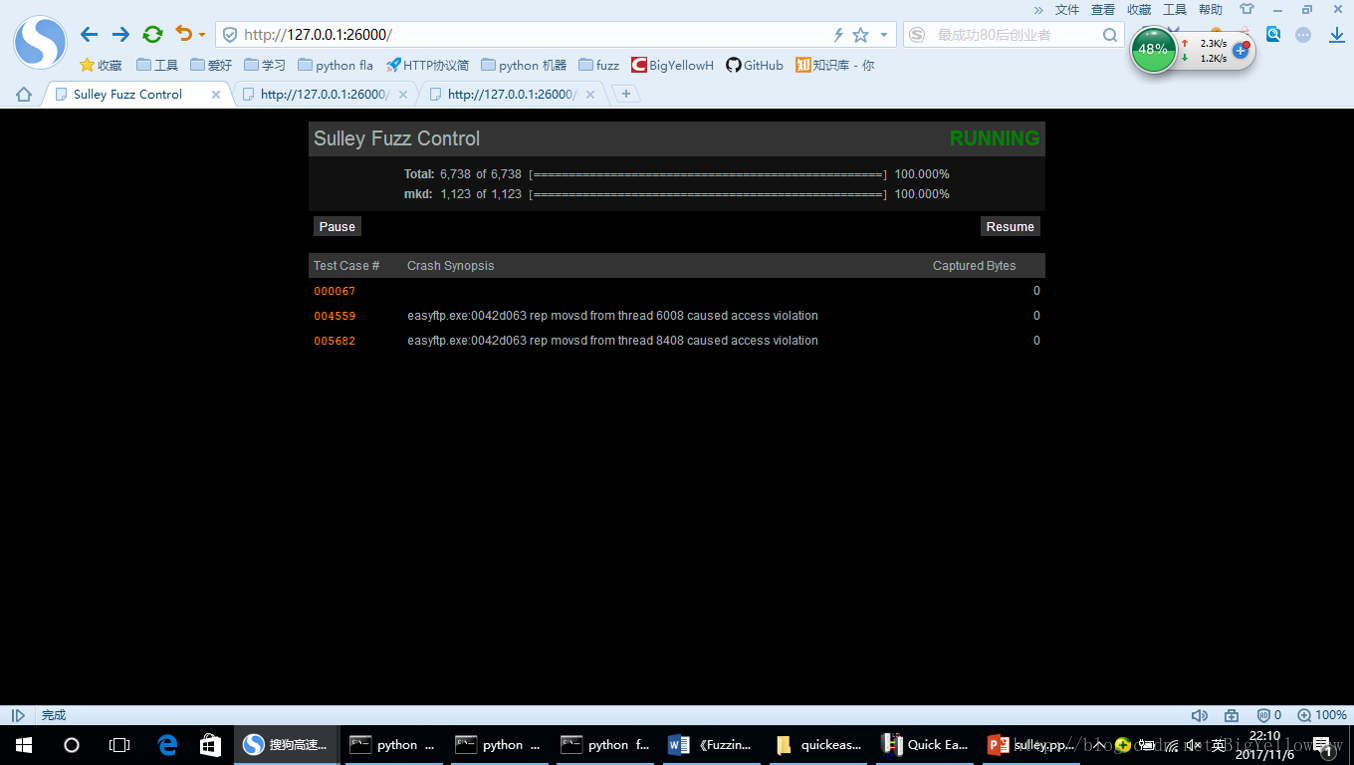The image size is (1354, 765).
Task: Click the Windows Start button
Action: coord(24,745)
